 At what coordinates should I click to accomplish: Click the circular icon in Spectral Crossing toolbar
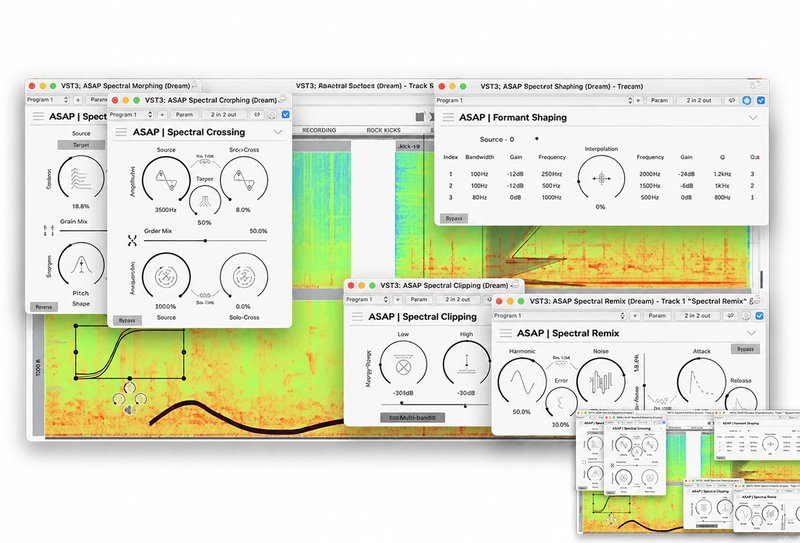pyautogui.click(x=272, y=115)
